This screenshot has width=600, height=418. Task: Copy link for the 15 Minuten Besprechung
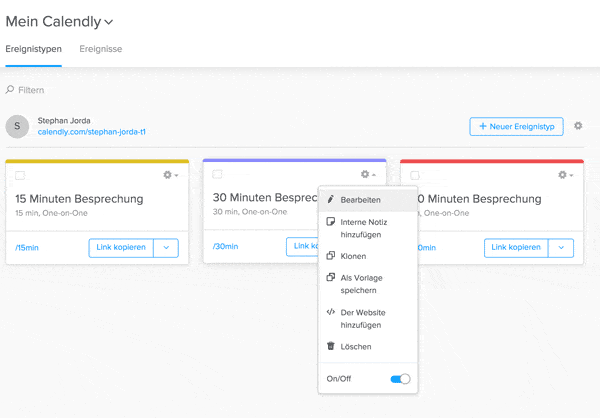[121, 248]
